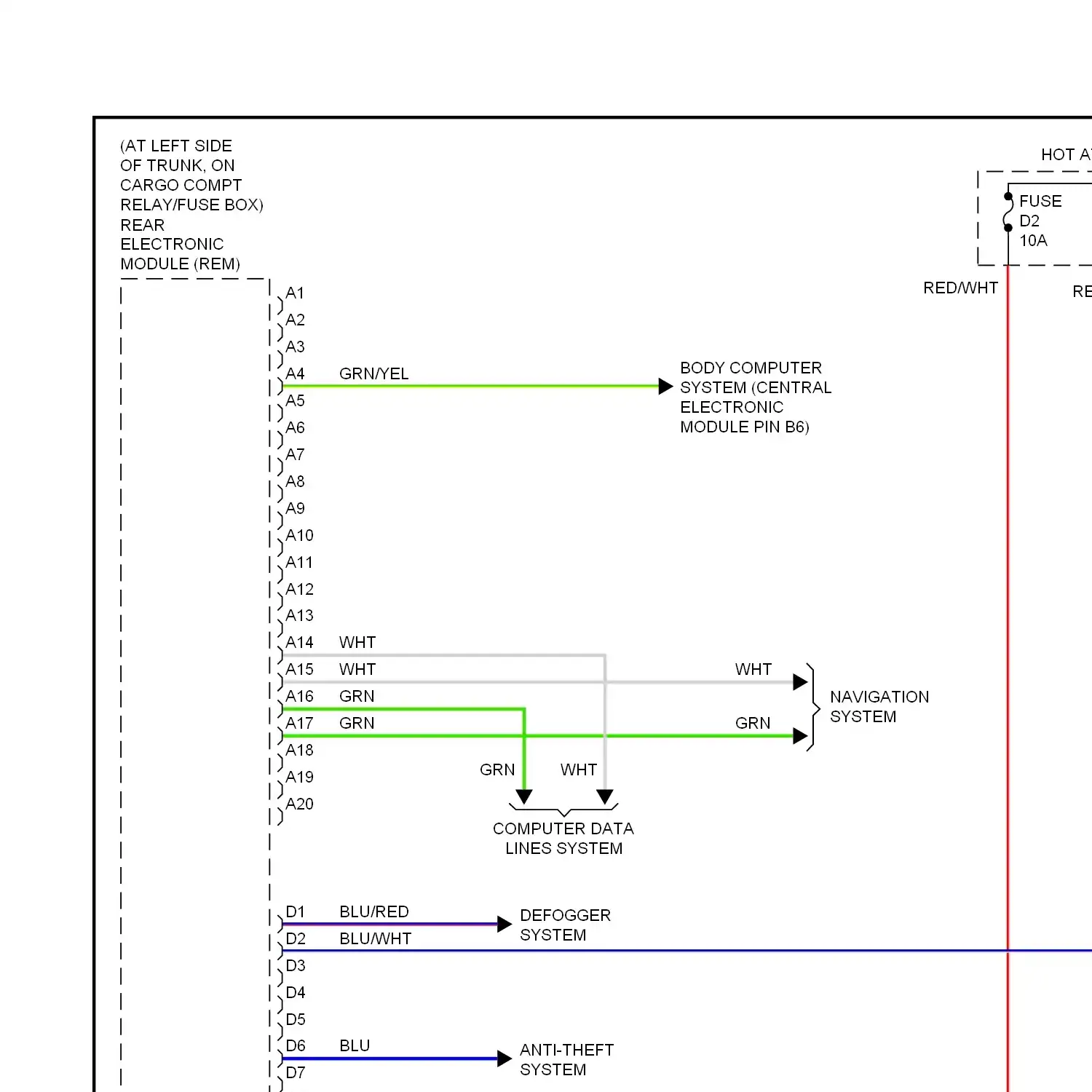Click the A18 pin label

[299, 751]
